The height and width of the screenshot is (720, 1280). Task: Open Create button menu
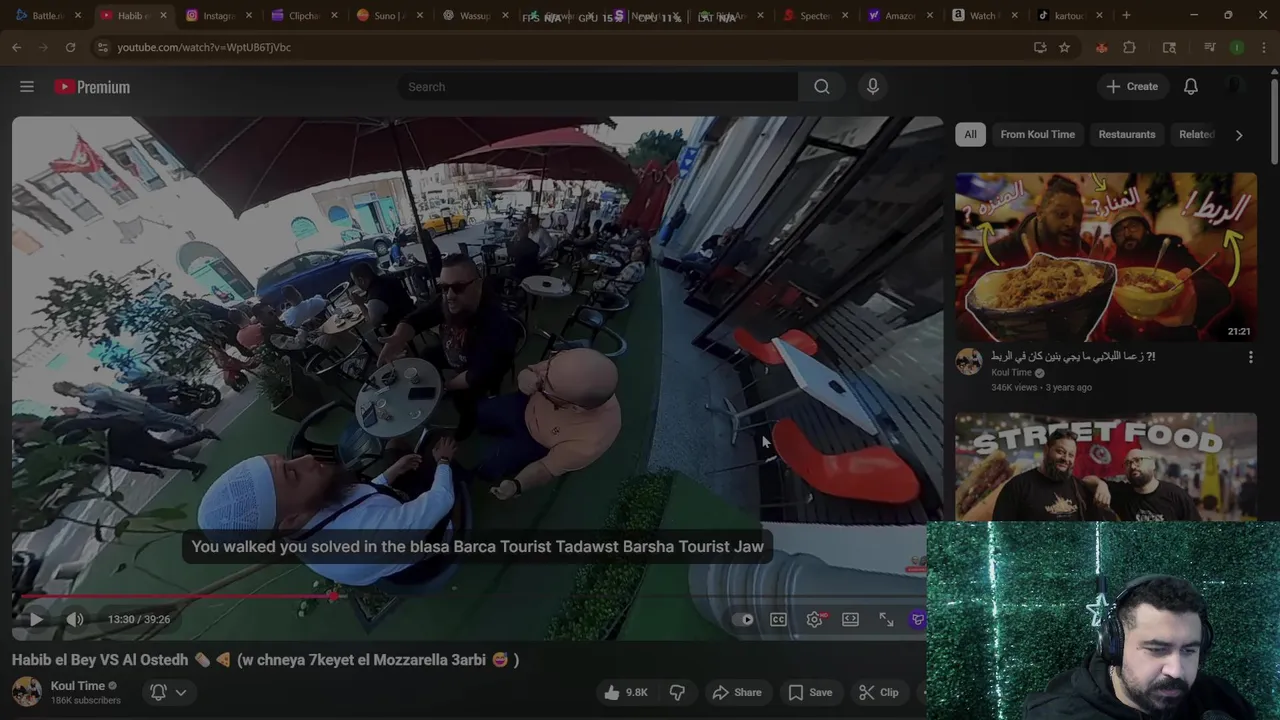click(1132, 87)
